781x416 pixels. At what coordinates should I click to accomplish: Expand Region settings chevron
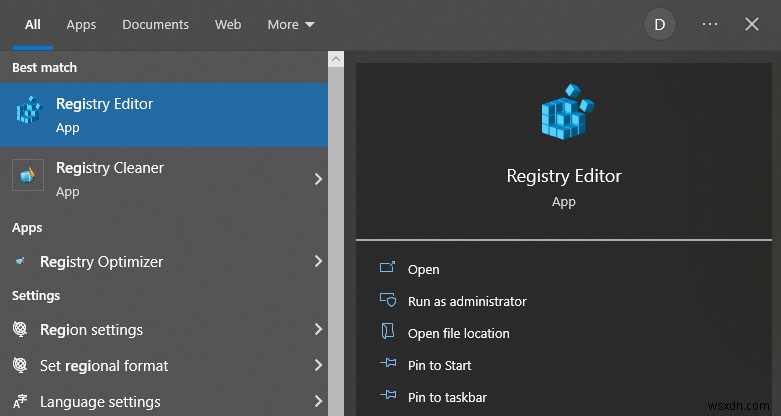tap(318, 330)
